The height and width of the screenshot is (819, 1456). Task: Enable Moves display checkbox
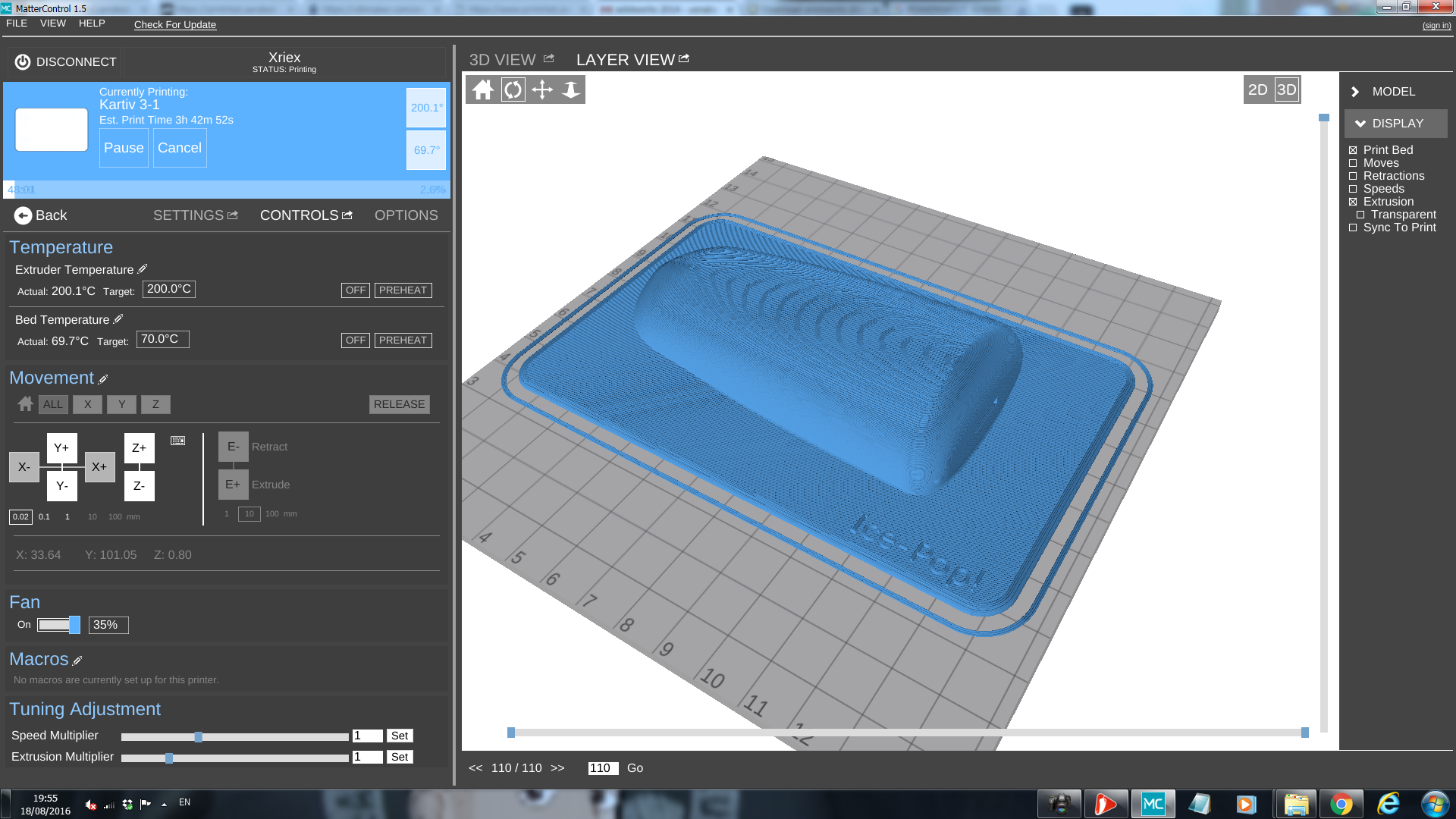pos(1353,163)
